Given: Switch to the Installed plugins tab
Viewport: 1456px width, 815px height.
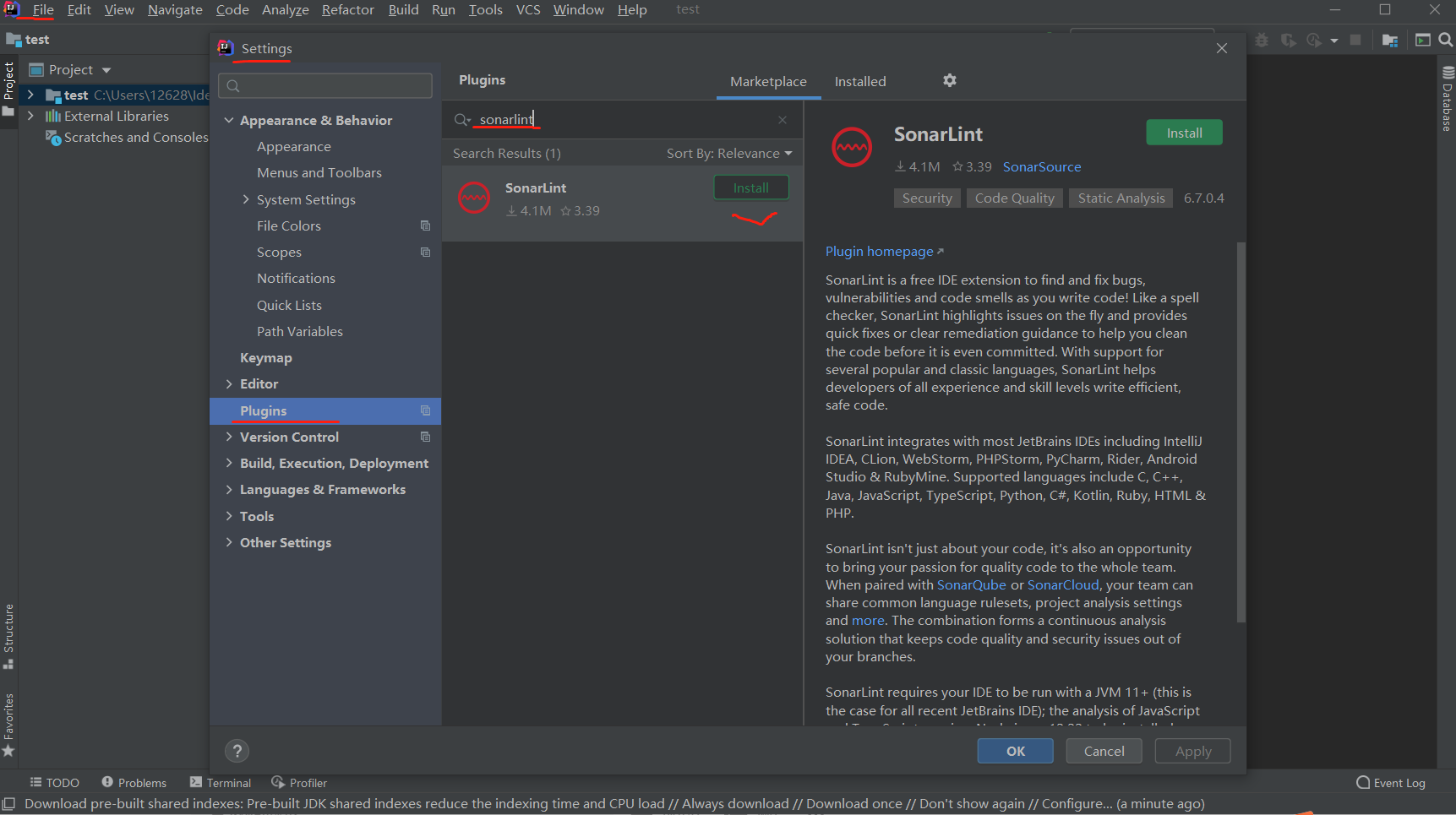Looking at the screenshot, I should click(860, 80).
